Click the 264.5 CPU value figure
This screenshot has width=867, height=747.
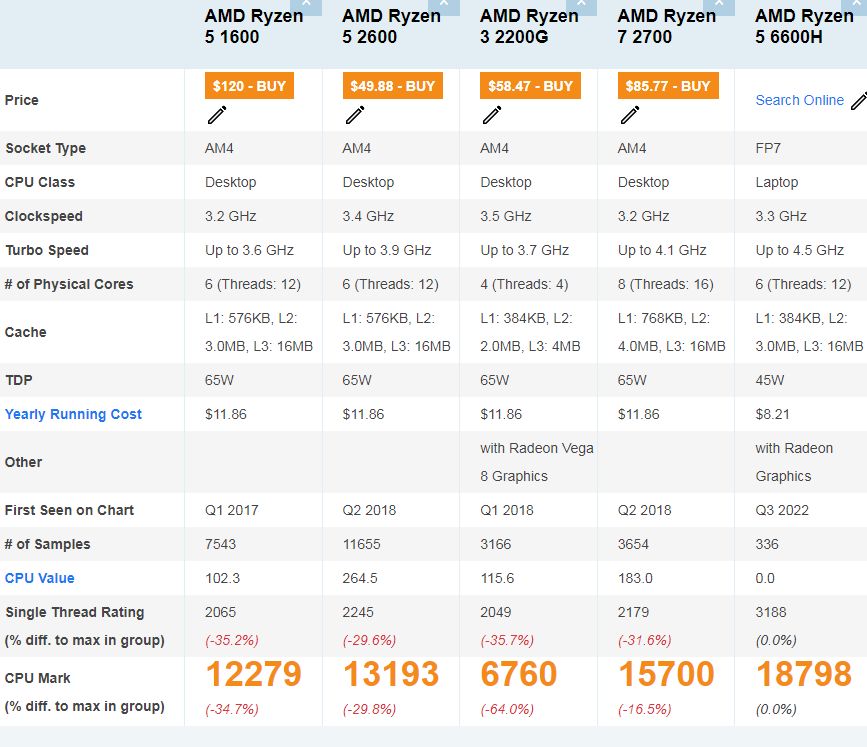360,578
